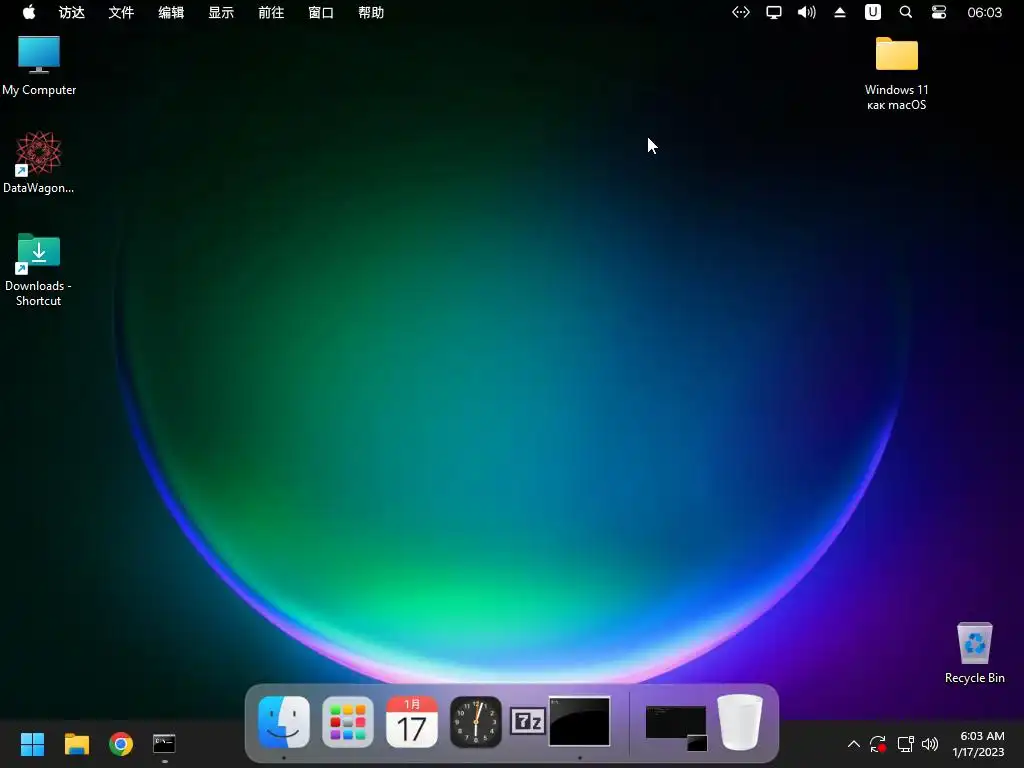Open the 窗口 menu
The height and width of the screenshot is (768, 1024).
(x=321, y=12)
